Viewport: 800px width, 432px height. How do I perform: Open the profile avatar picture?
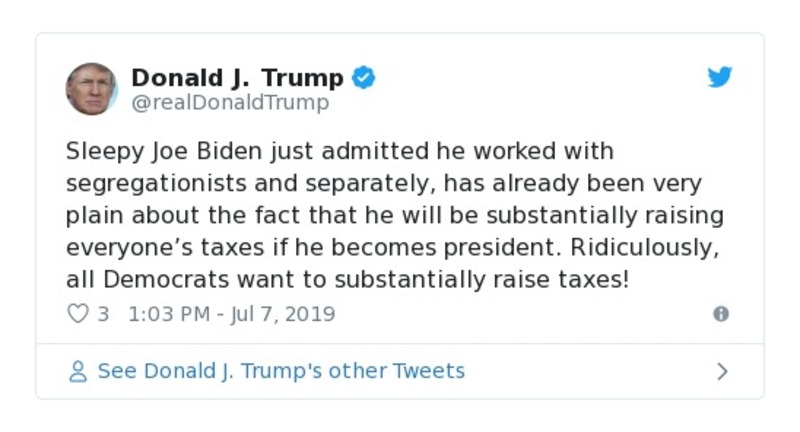[92, 88]
